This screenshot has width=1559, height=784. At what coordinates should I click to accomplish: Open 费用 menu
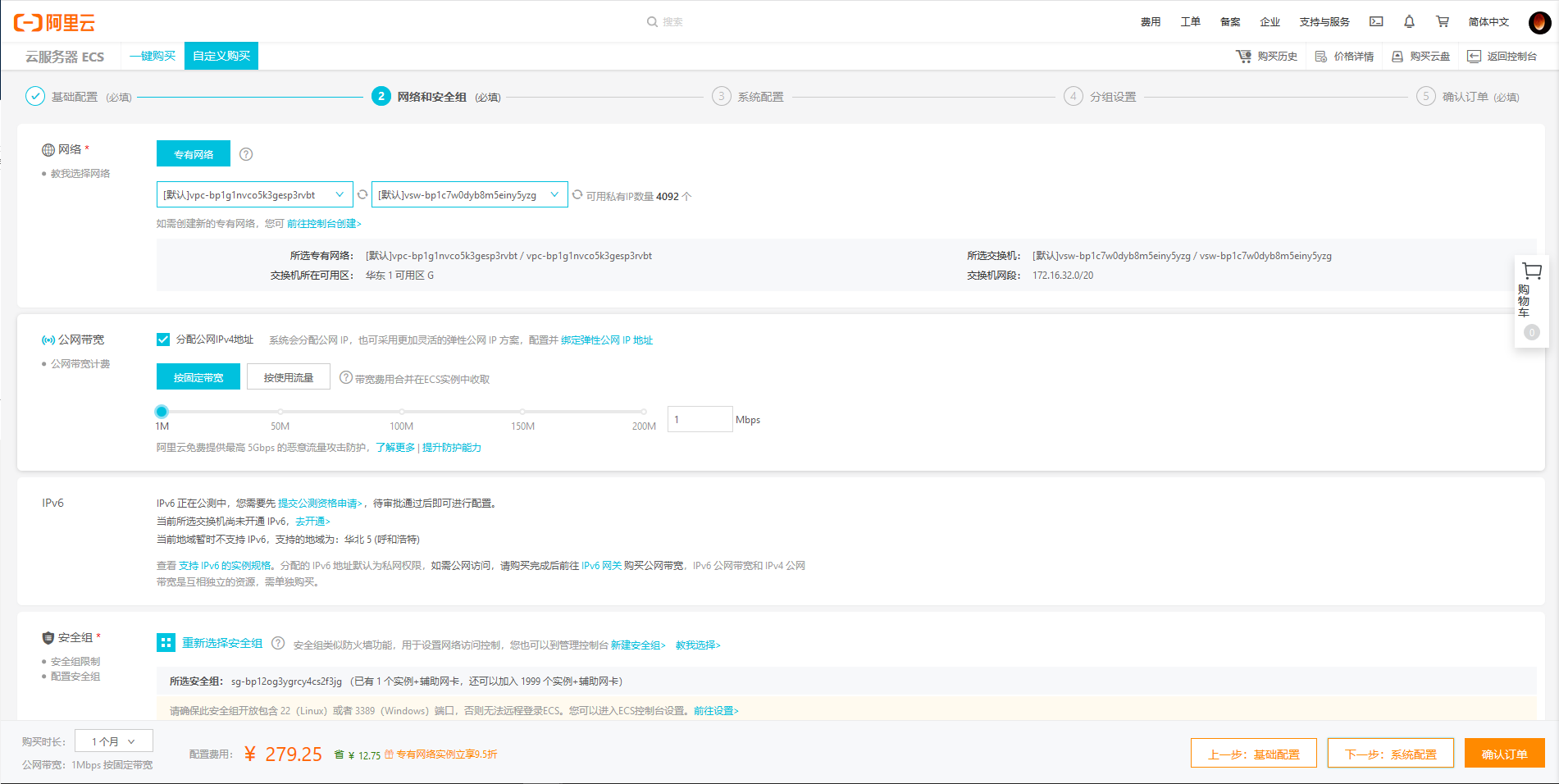1151,22
